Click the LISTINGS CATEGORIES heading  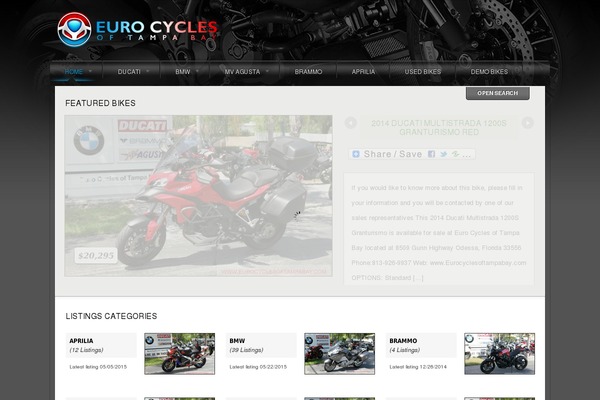click(111, 316)
